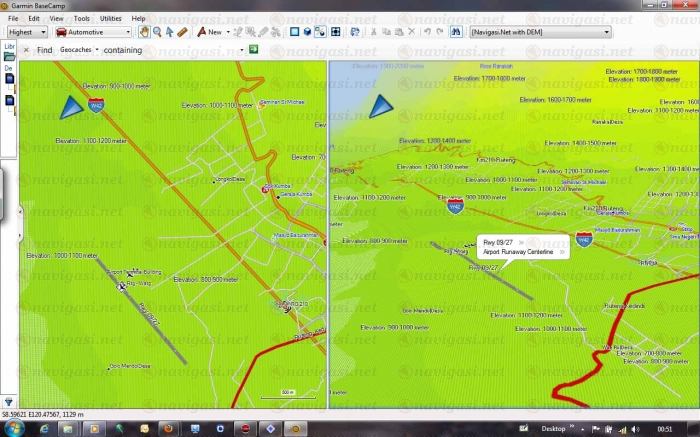Click the New item button
This screenshot has width=700, height=437.
[x=212, y=32]
